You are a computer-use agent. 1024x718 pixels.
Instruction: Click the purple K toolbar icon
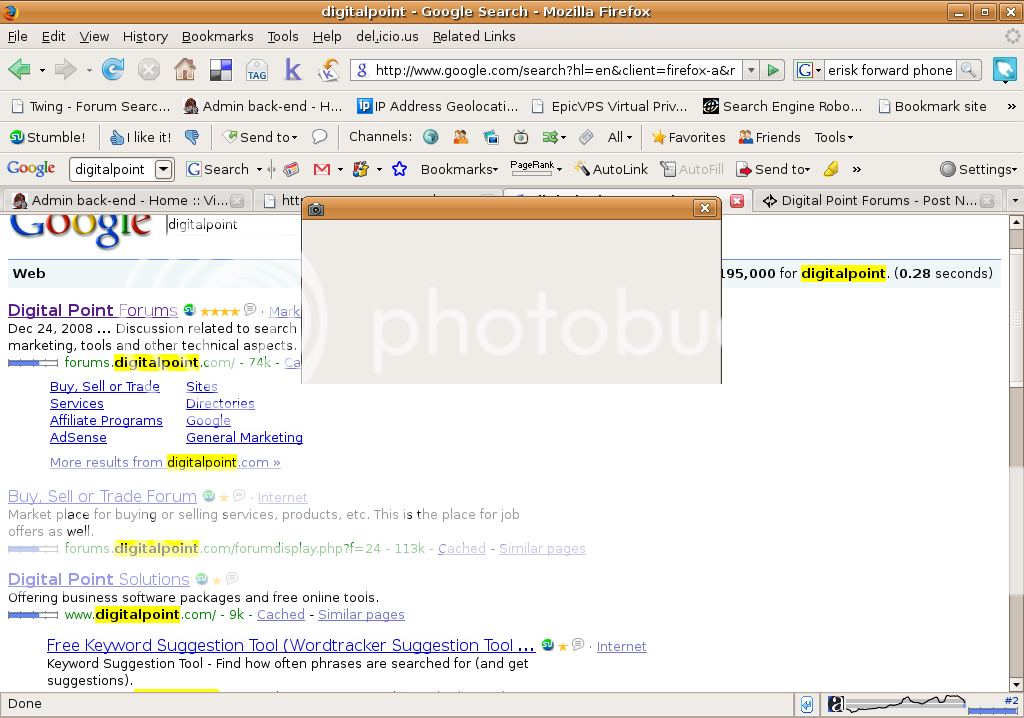[x=293, y=69]
